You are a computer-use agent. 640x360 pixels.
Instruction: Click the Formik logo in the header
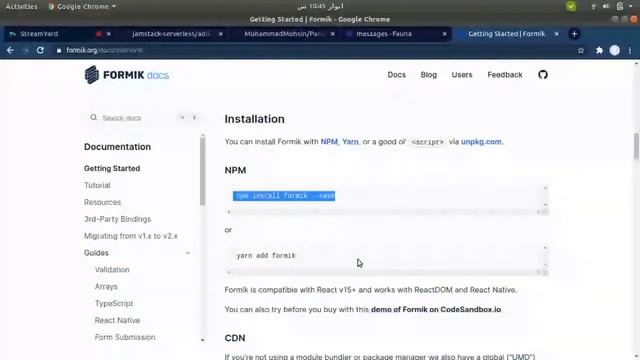click(x=127, y=75)
